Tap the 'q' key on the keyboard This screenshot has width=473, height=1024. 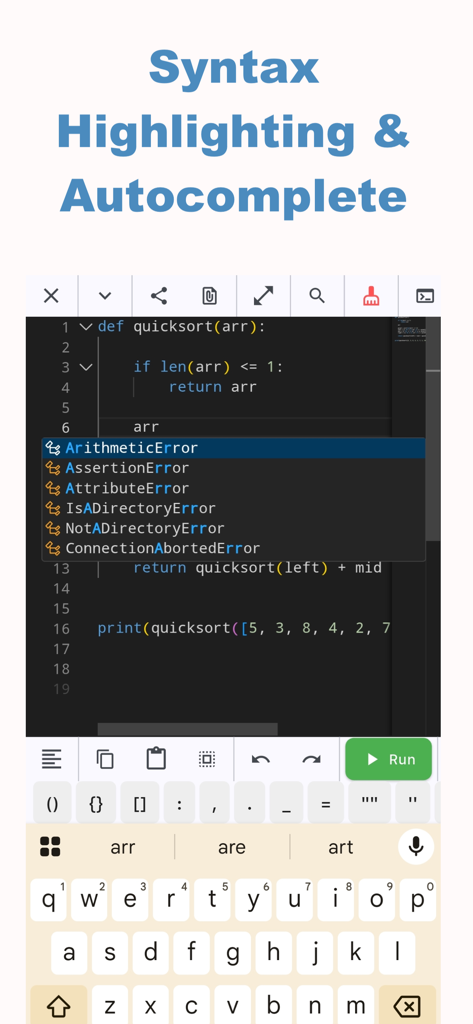tap(48, 899)
